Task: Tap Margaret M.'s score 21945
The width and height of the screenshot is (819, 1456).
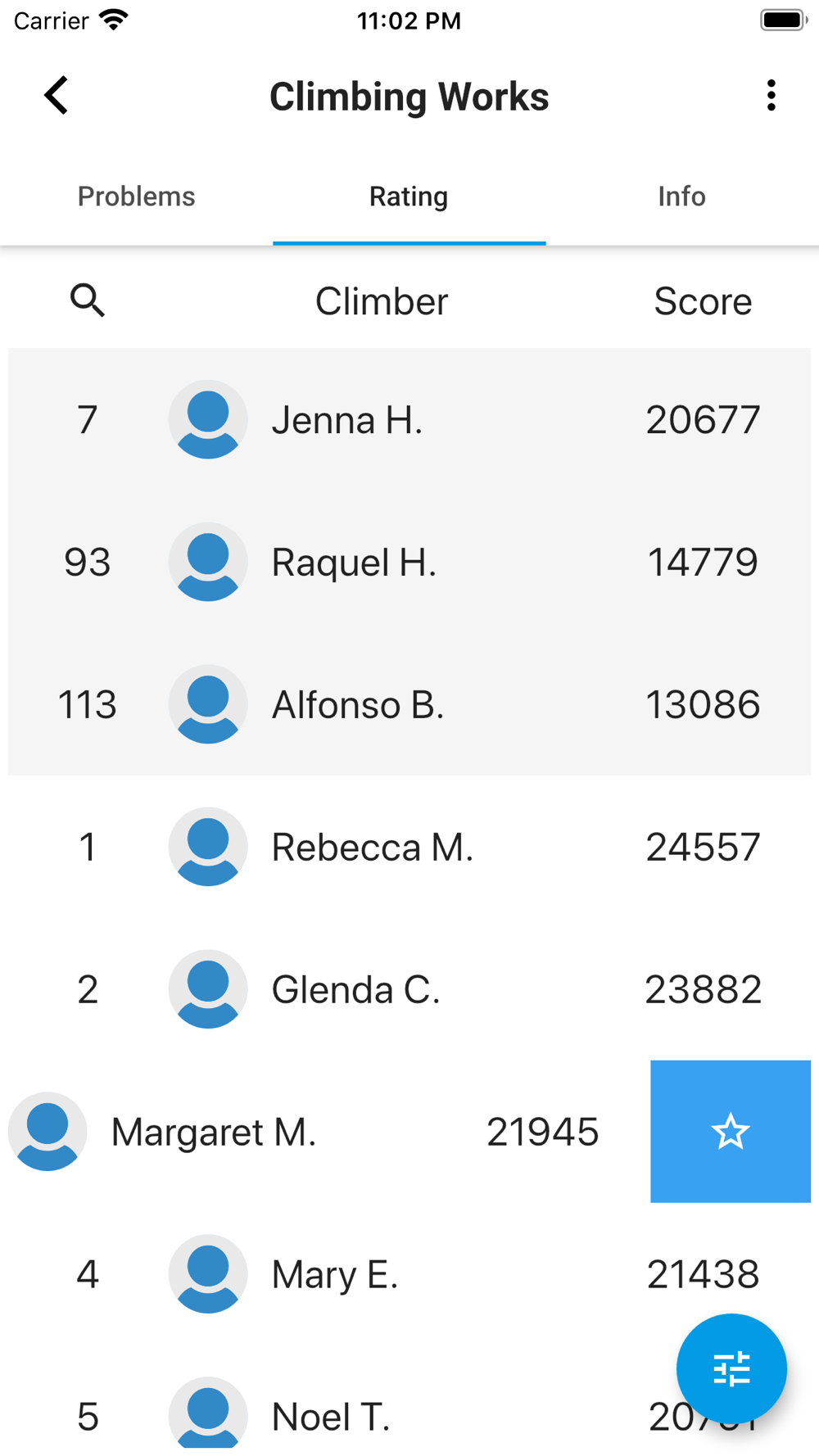Action: pyautogui.click(x=542, y=1132)
